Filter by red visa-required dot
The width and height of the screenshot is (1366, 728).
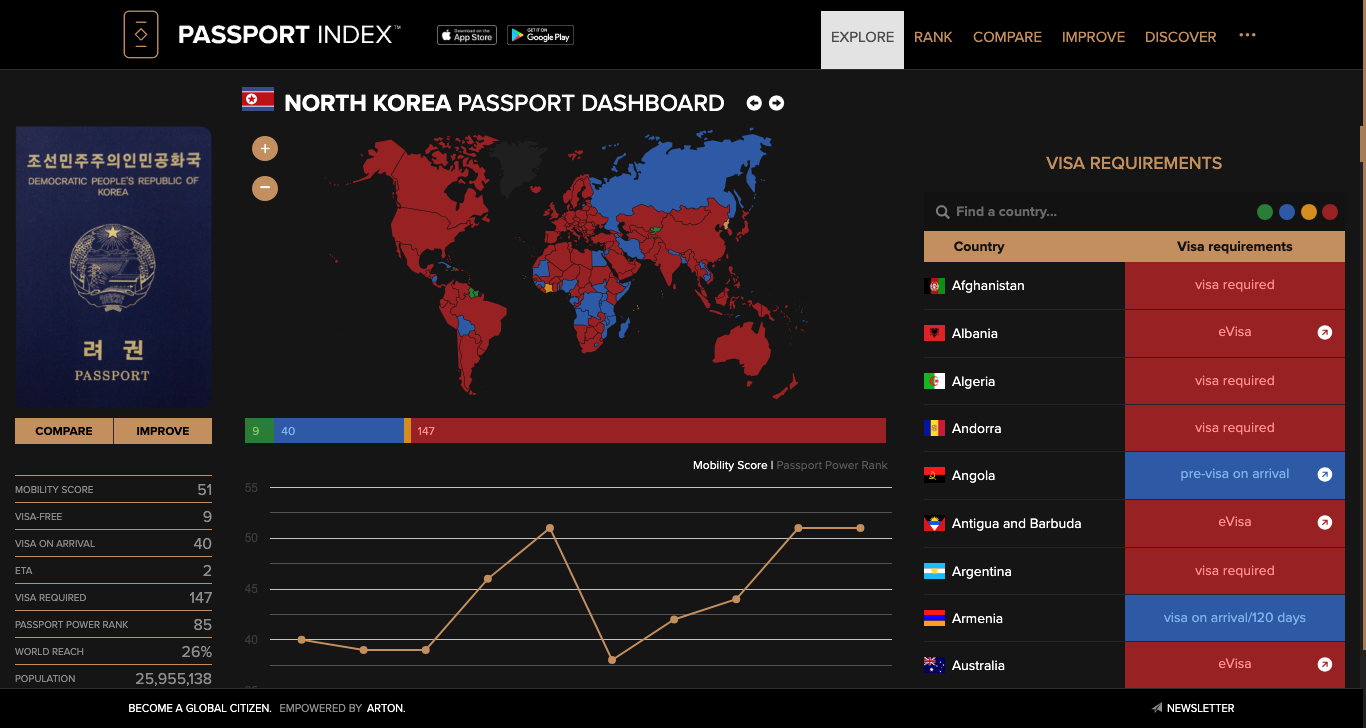1330,212
